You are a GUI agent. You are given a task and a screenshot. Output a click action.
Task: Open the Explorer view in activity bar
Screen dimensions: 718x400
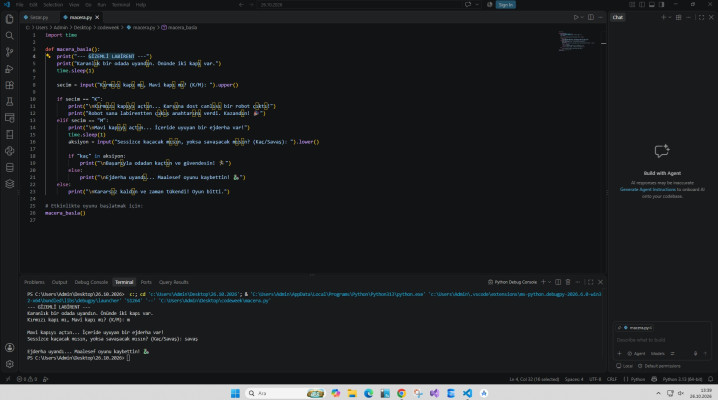(x=10, y=19)
